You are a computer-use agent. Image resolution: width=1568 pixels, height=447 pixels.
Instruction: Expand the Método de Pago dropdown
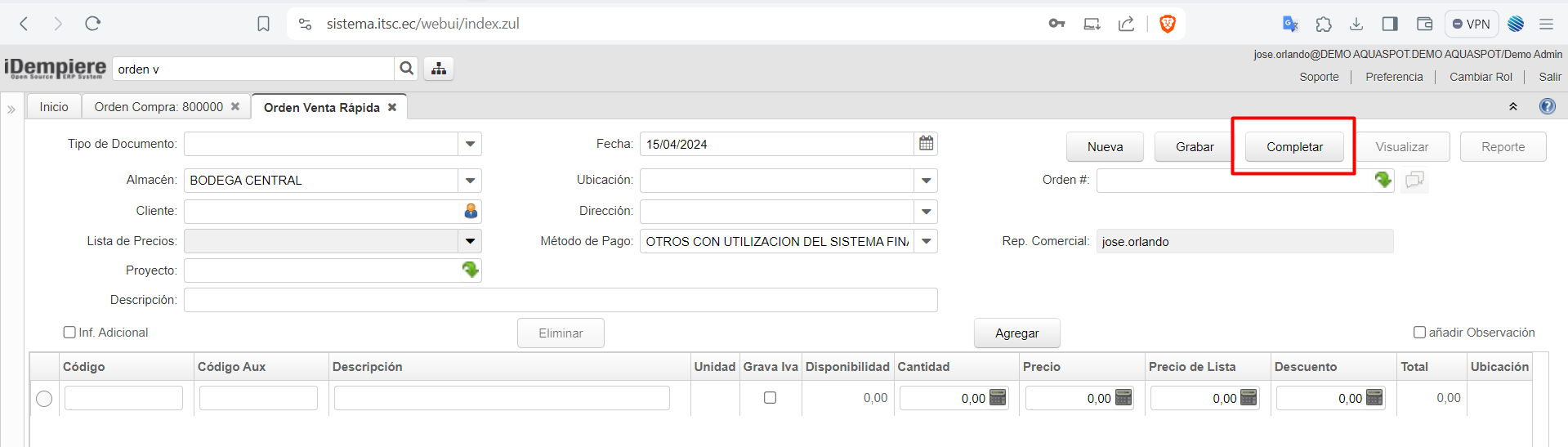coord(926,241)
